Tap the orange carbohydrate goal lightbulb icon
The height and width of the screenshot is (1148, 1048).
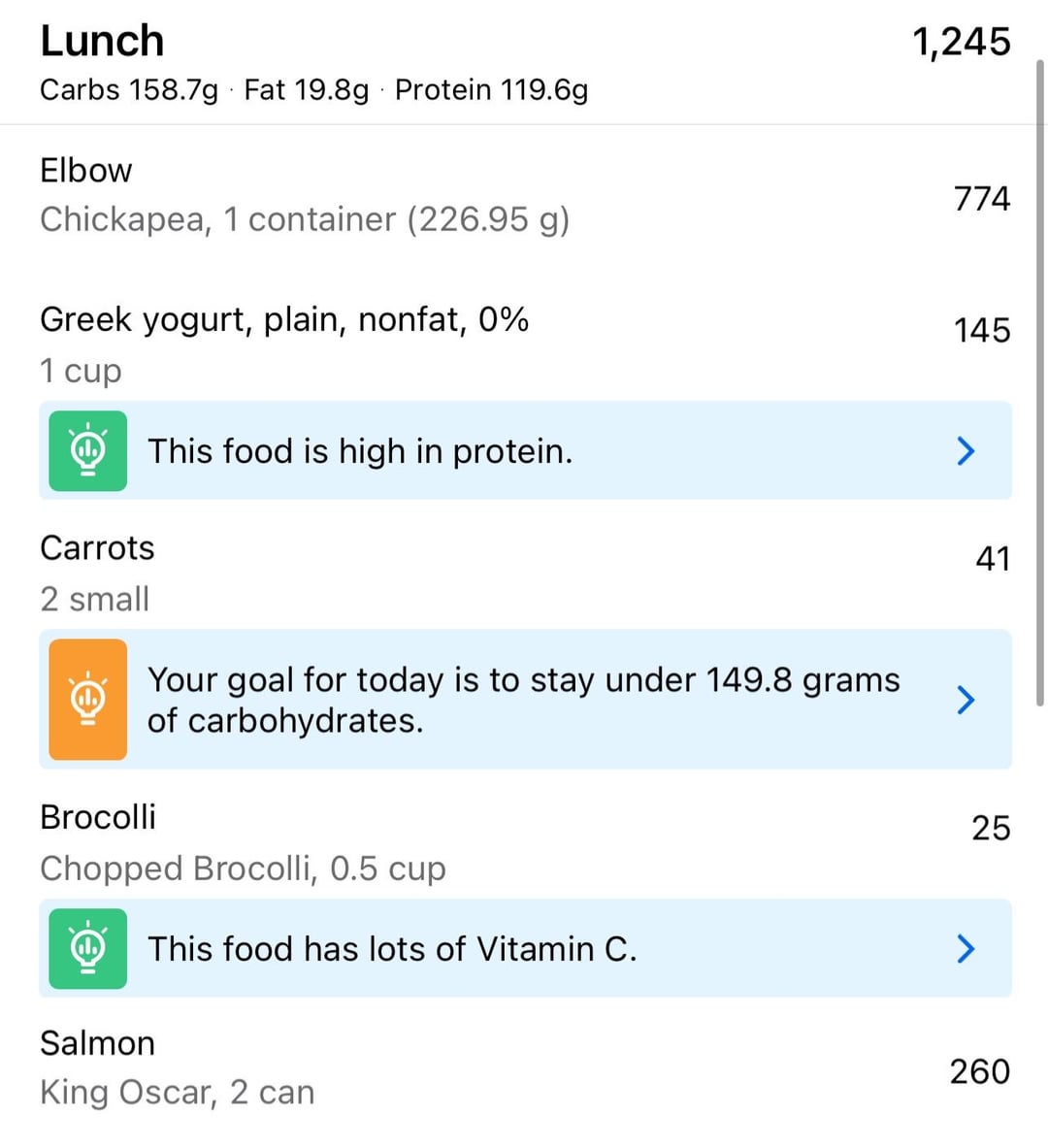pyautogui.click(x=88, y=700)
